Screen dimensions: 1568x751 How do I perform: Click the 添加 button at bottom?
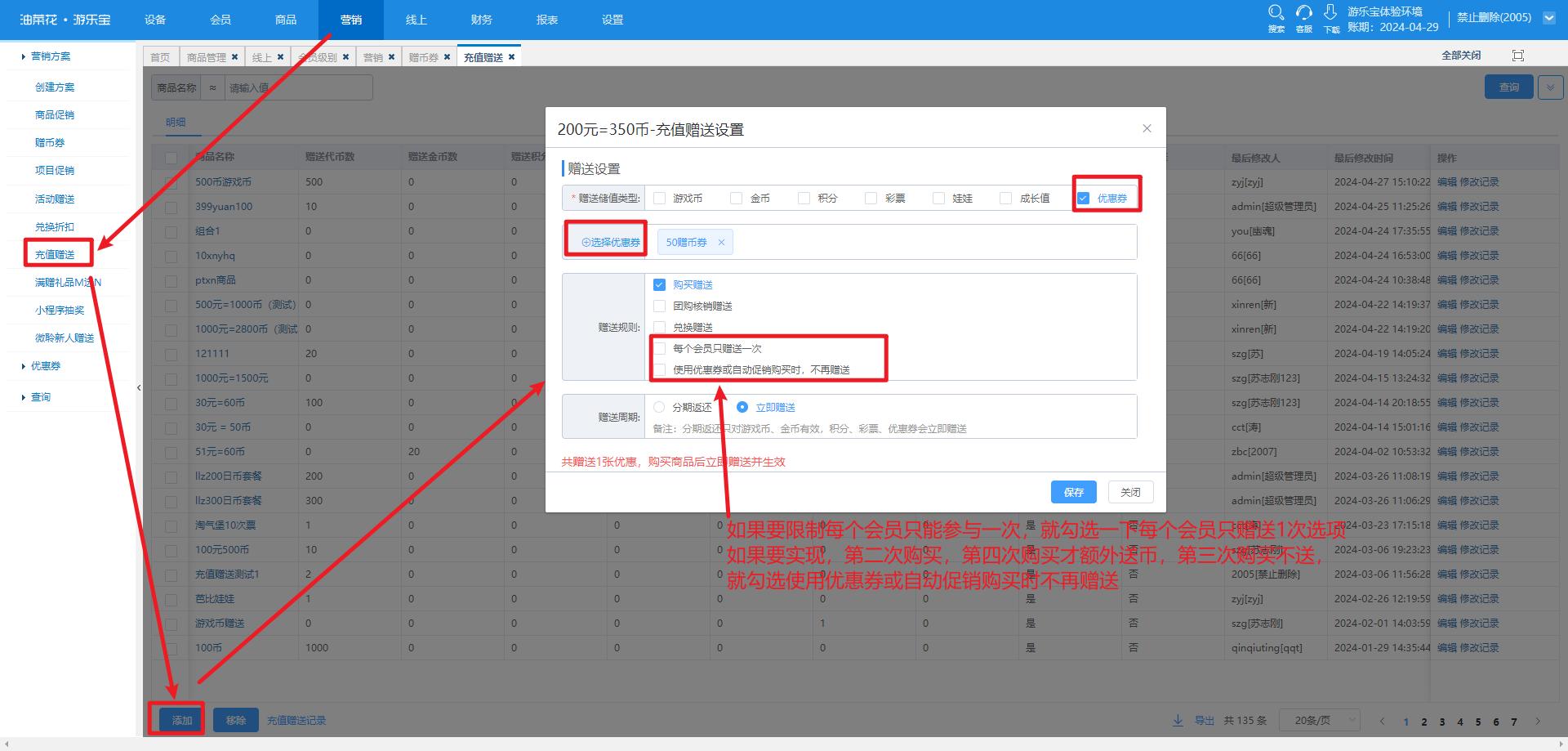(x=181, y=720)
